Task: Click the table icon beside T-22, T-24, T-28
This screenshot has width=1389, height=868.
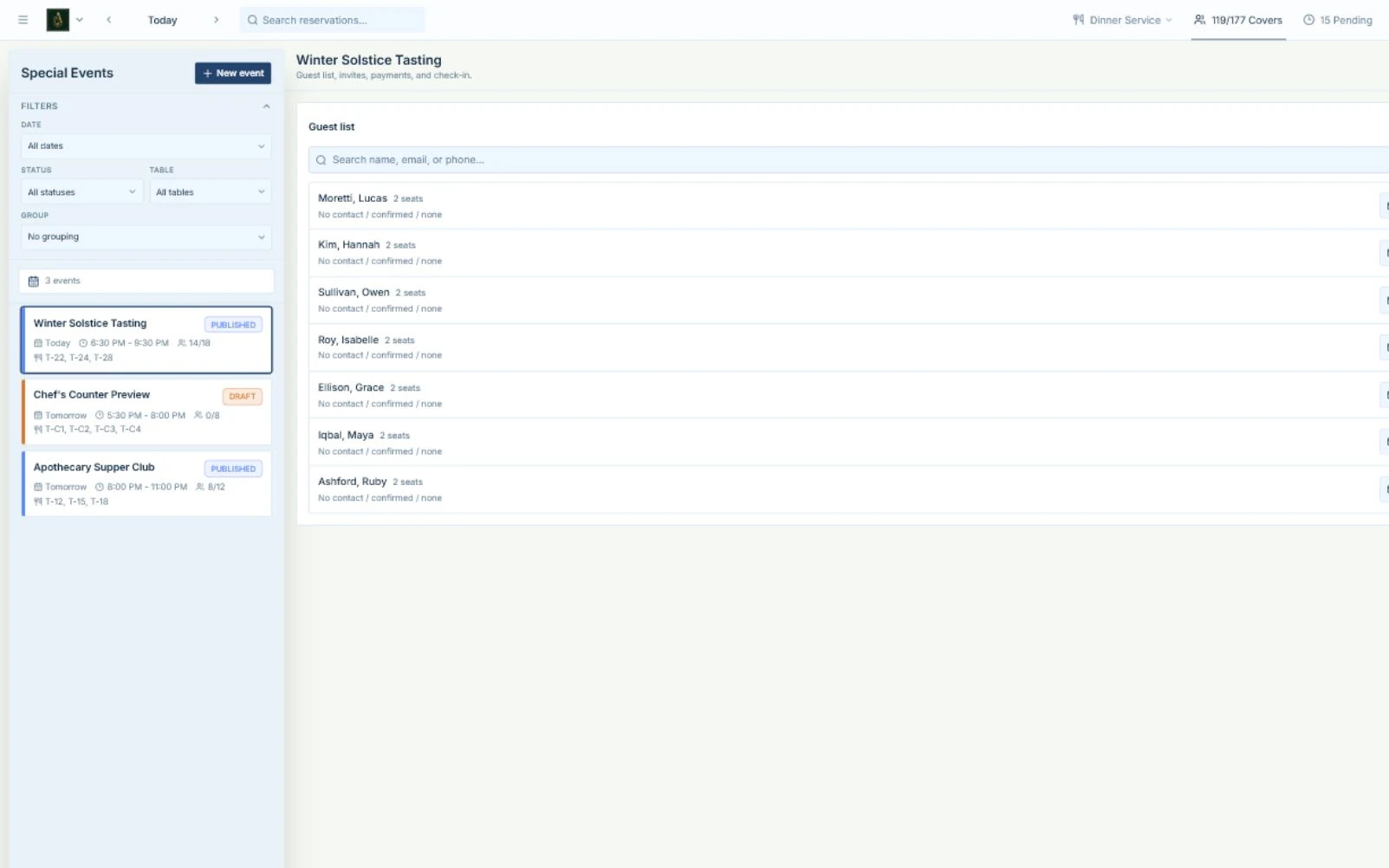Action: (x=38, y=358)
